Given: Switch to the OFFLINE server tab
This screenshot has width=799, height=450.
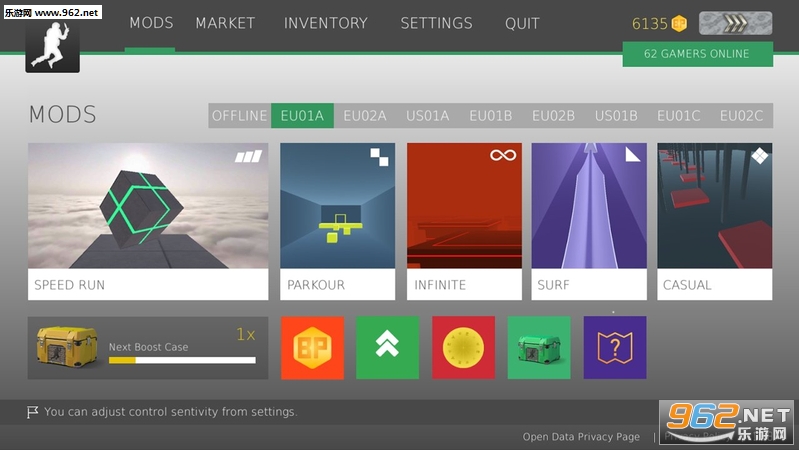Looking at the screenshot, I should point(239,116).
